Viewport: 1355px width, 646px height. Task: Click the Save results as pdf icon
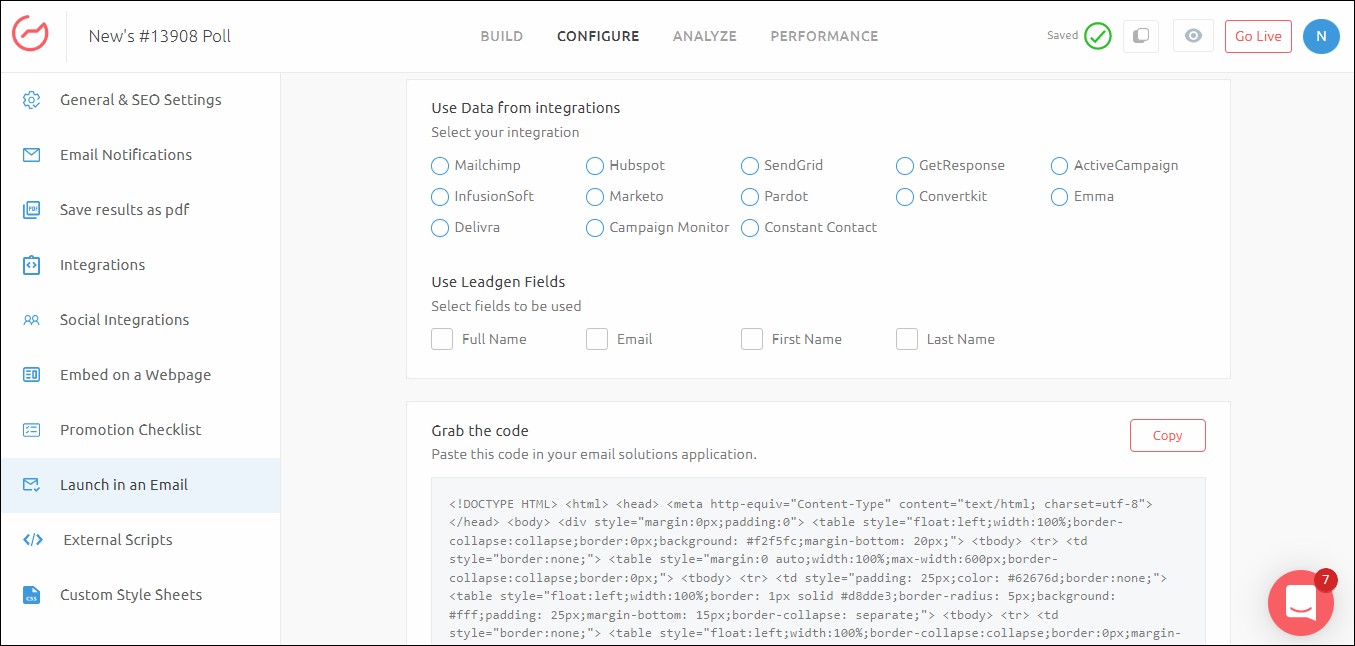tap(32, 210)
